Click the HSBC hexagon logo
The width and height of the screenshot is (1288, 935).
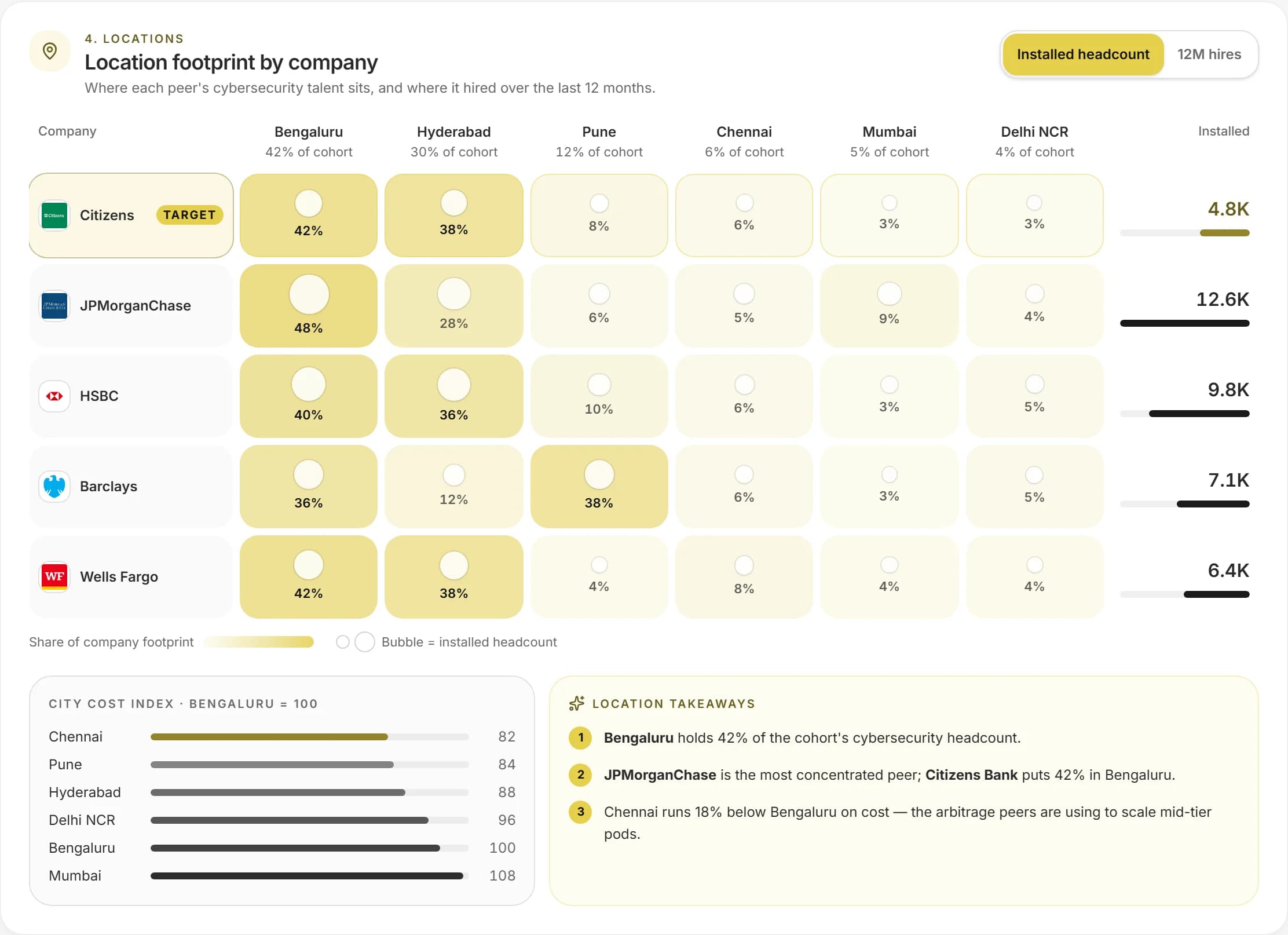pyautogui.click(x=54, y=396)
